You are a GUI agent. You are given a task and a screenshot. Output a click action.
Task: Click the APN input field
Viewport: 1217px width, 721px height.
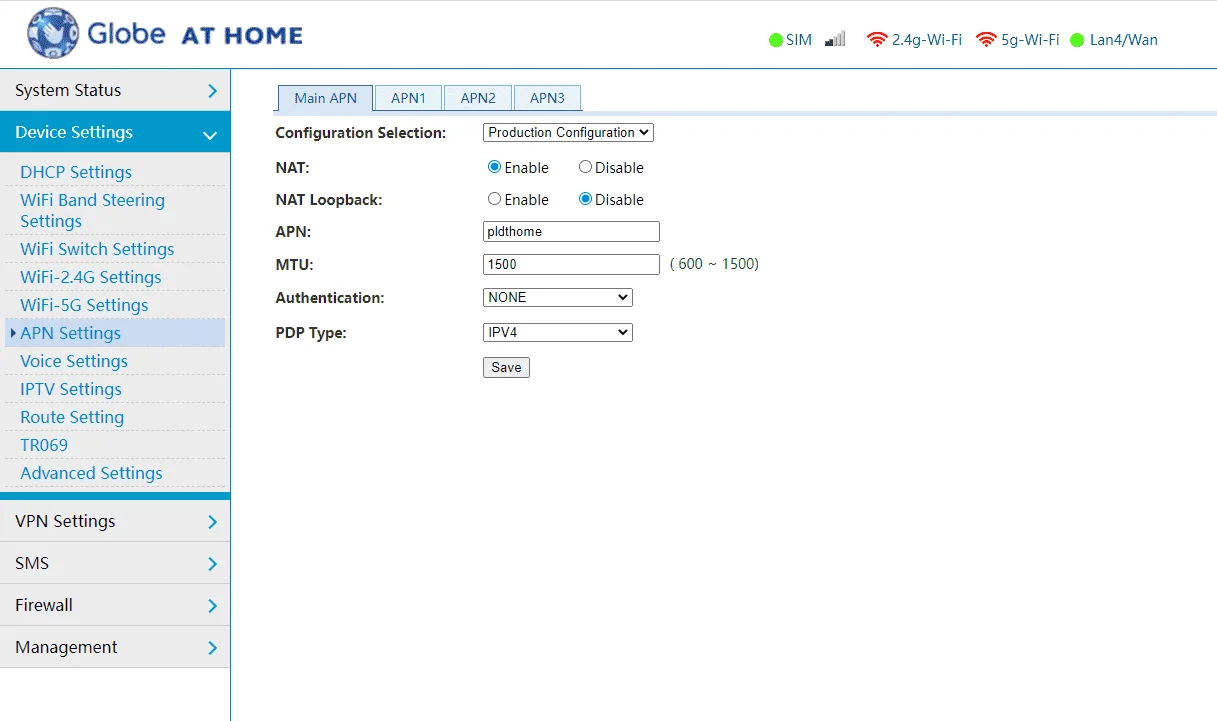pos(571,231)
